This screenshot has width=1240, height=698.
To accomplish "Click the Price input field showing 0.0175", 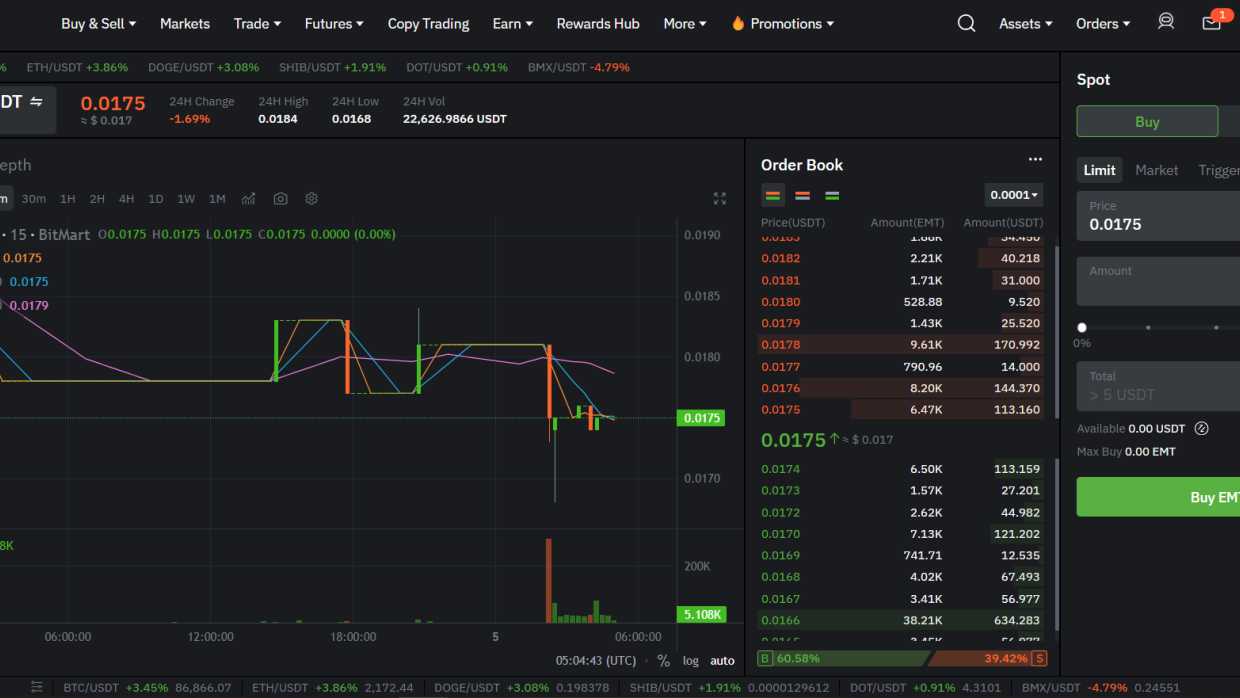I will 1158,216.
